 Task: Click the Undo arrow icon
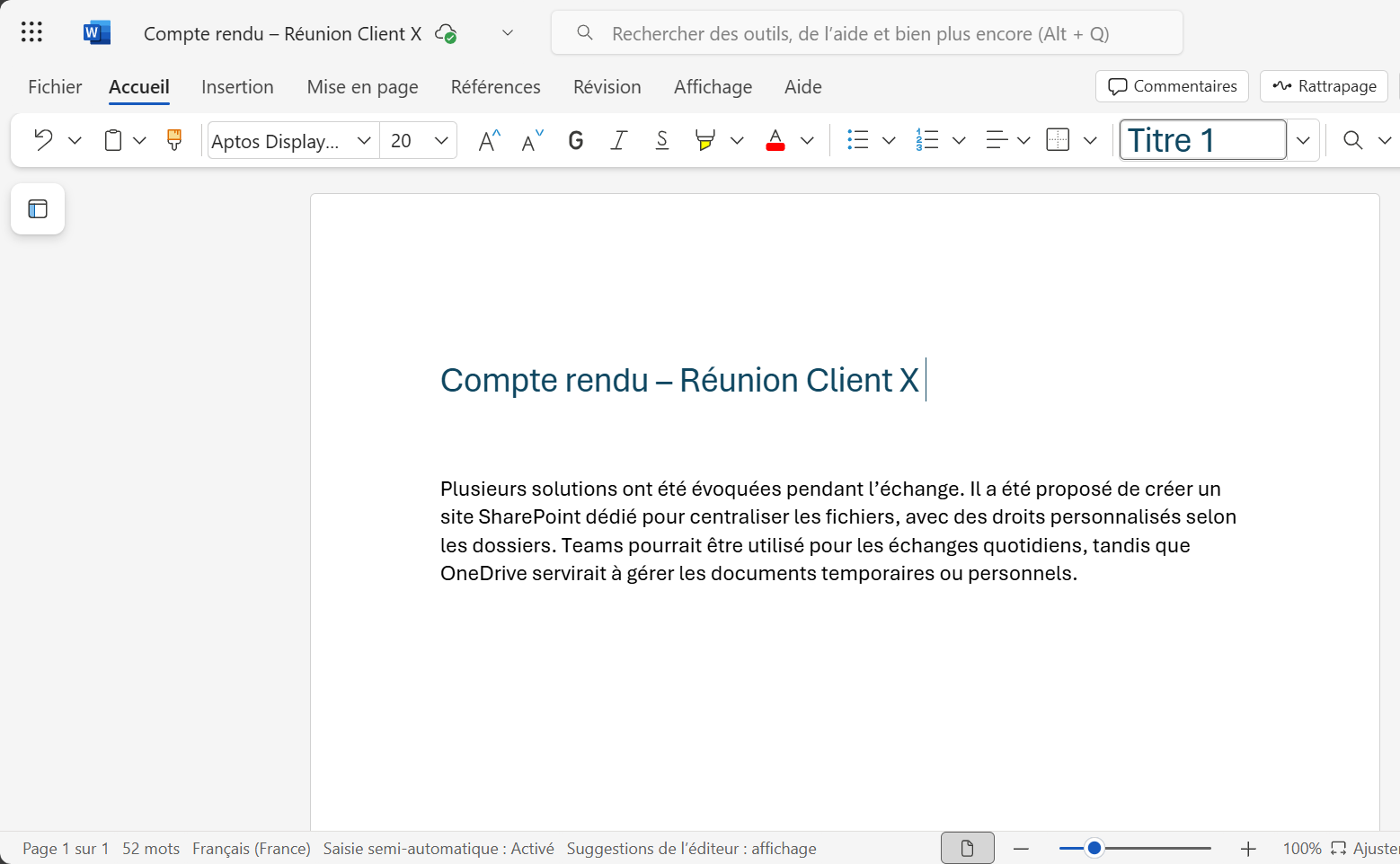(43, 140)
